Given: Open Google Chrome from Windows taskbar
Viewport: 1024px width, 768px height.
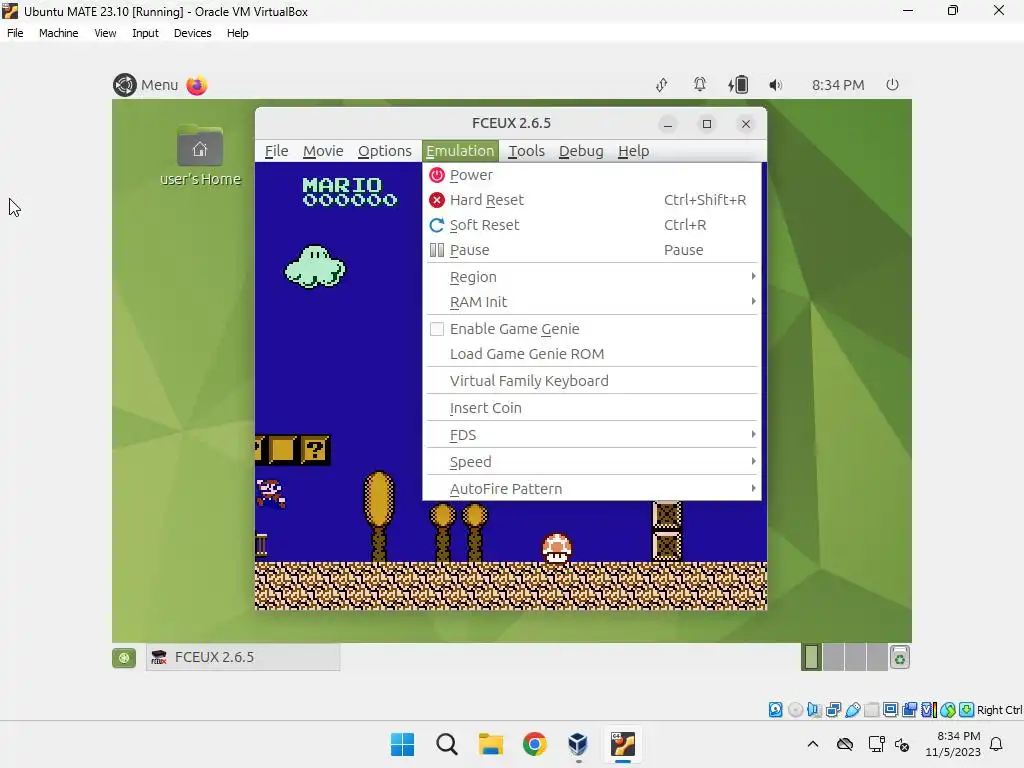Looking at the screenshot, I should click(534, 744).
